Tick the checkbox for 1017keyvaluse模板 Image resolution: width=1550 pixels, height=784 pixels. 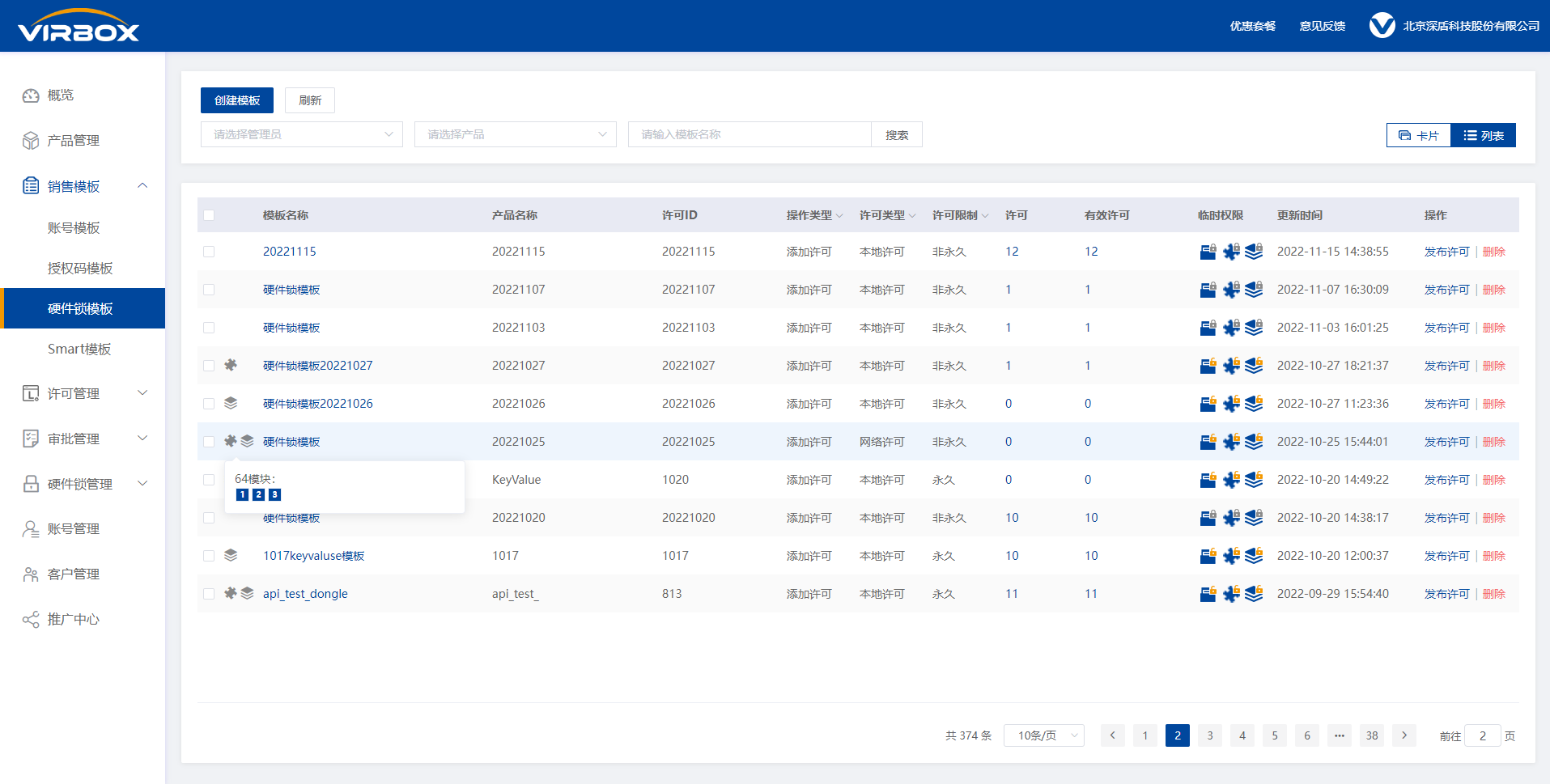209,556
